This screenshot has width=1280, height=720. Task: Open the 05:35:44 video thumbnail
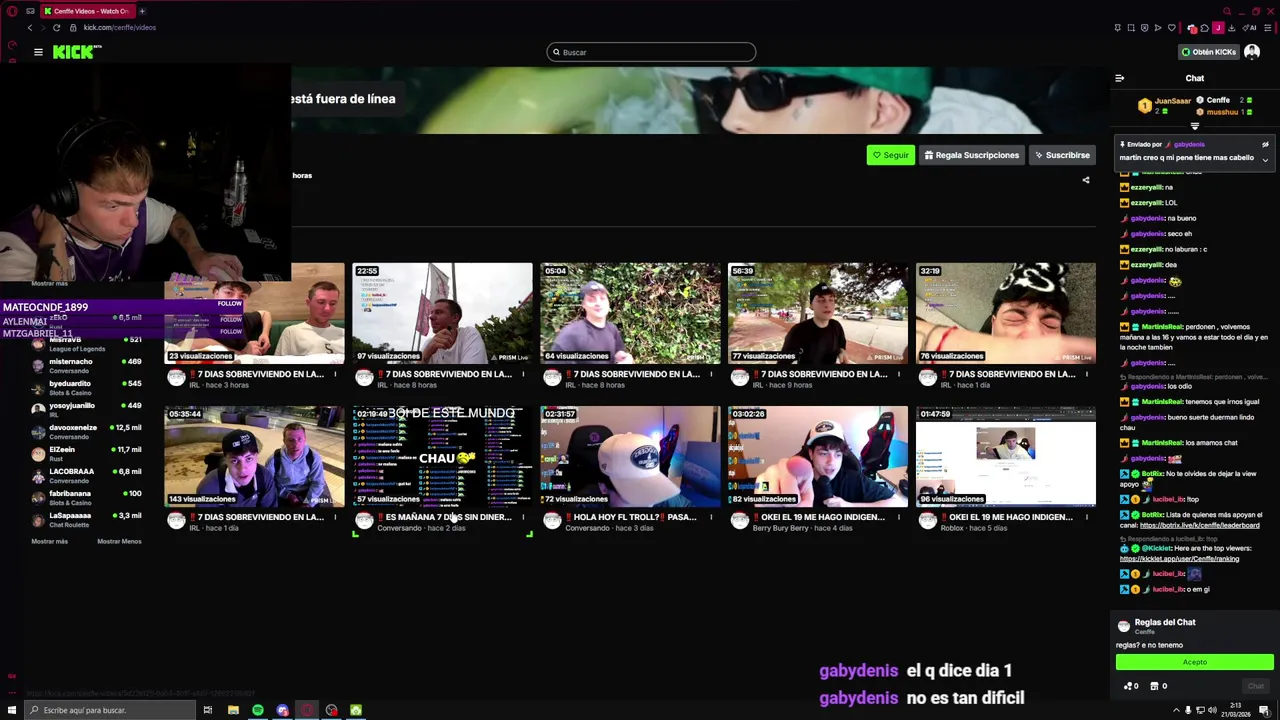click(x=254, y=456)
